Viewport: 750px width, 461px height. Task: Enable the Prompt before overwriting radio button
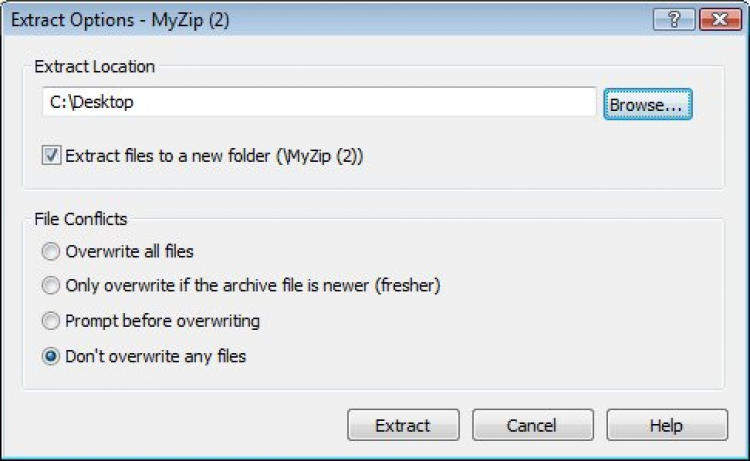point(51,321)
